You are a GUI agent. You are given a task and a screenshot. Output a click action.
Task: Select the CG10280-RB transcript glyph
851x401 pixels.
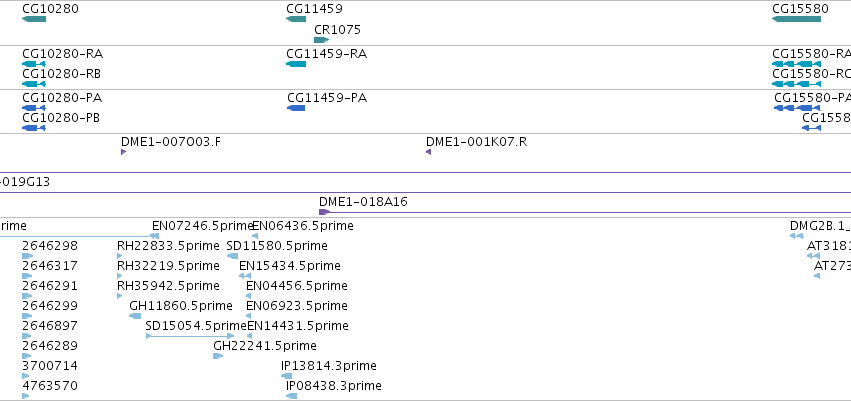(x=34, y=84)
